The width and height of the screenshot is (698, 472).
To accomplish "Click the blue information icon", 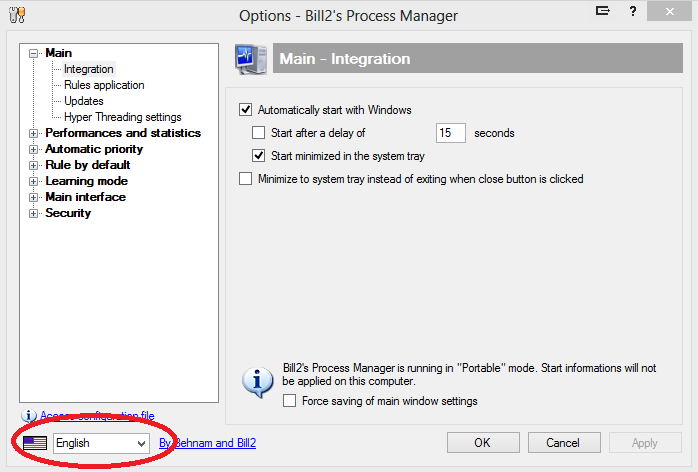I will pyautogui.click(x=258, y=381).
